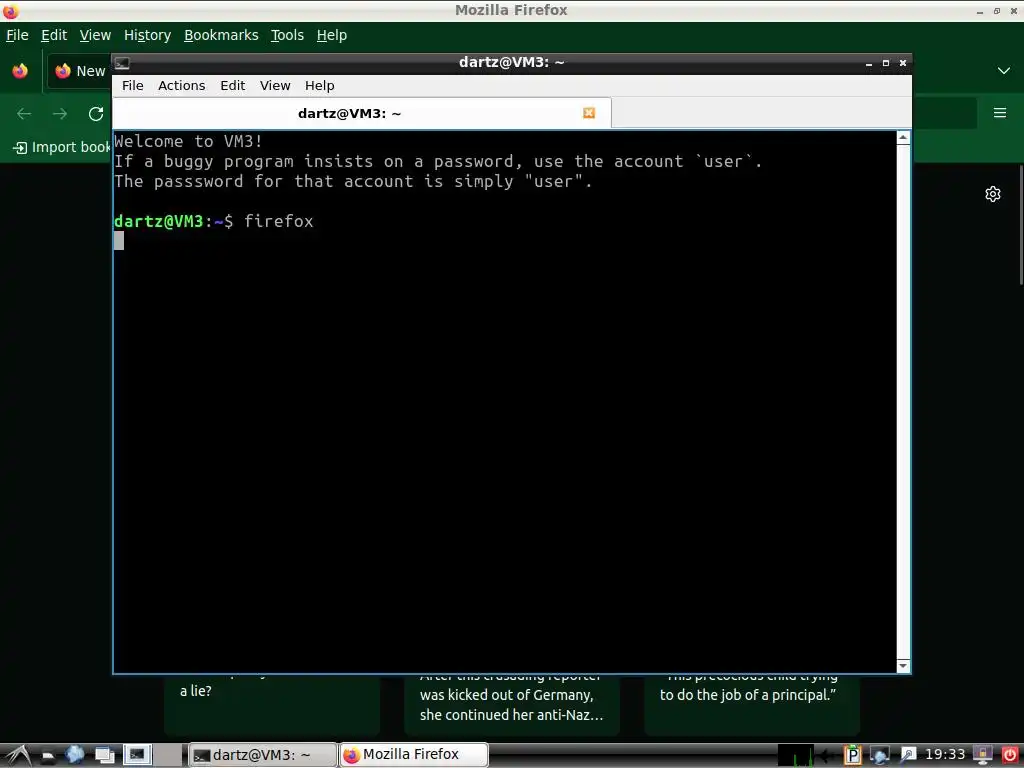Click the terminal scrollbar down arrow

(903, 666)
